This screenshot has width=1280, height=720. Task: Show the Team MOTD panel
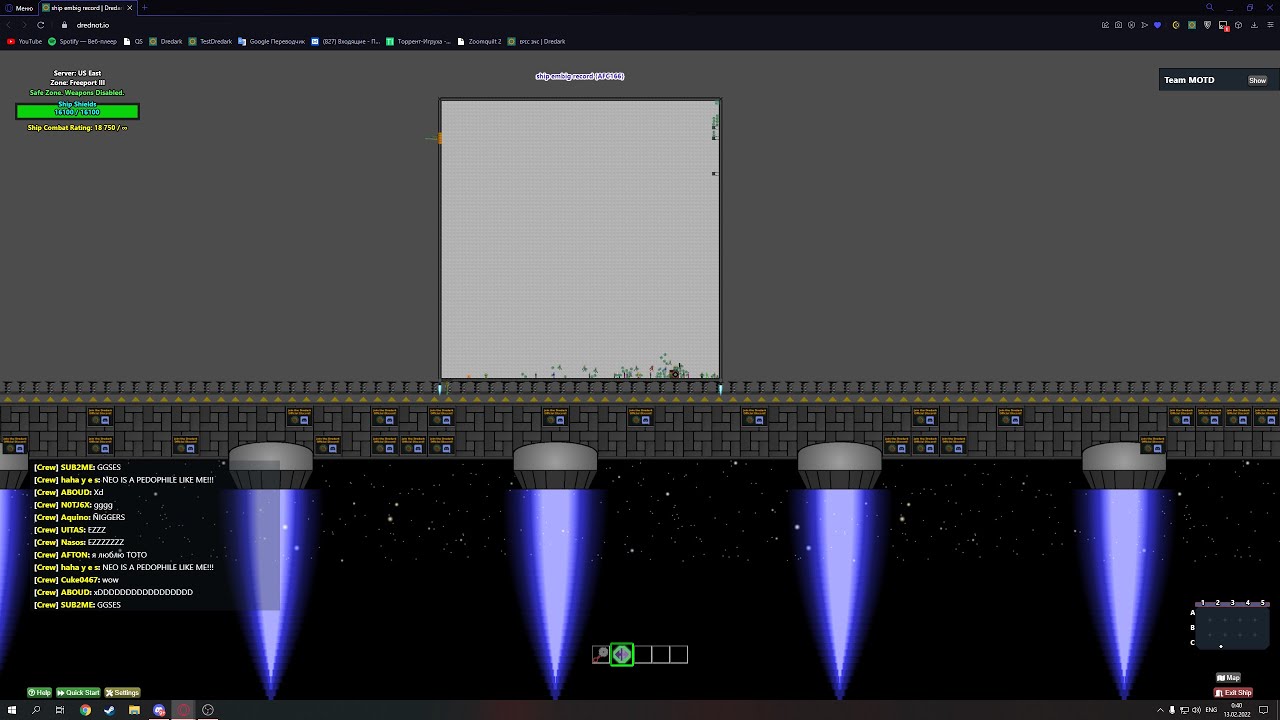click(1257, 80)
